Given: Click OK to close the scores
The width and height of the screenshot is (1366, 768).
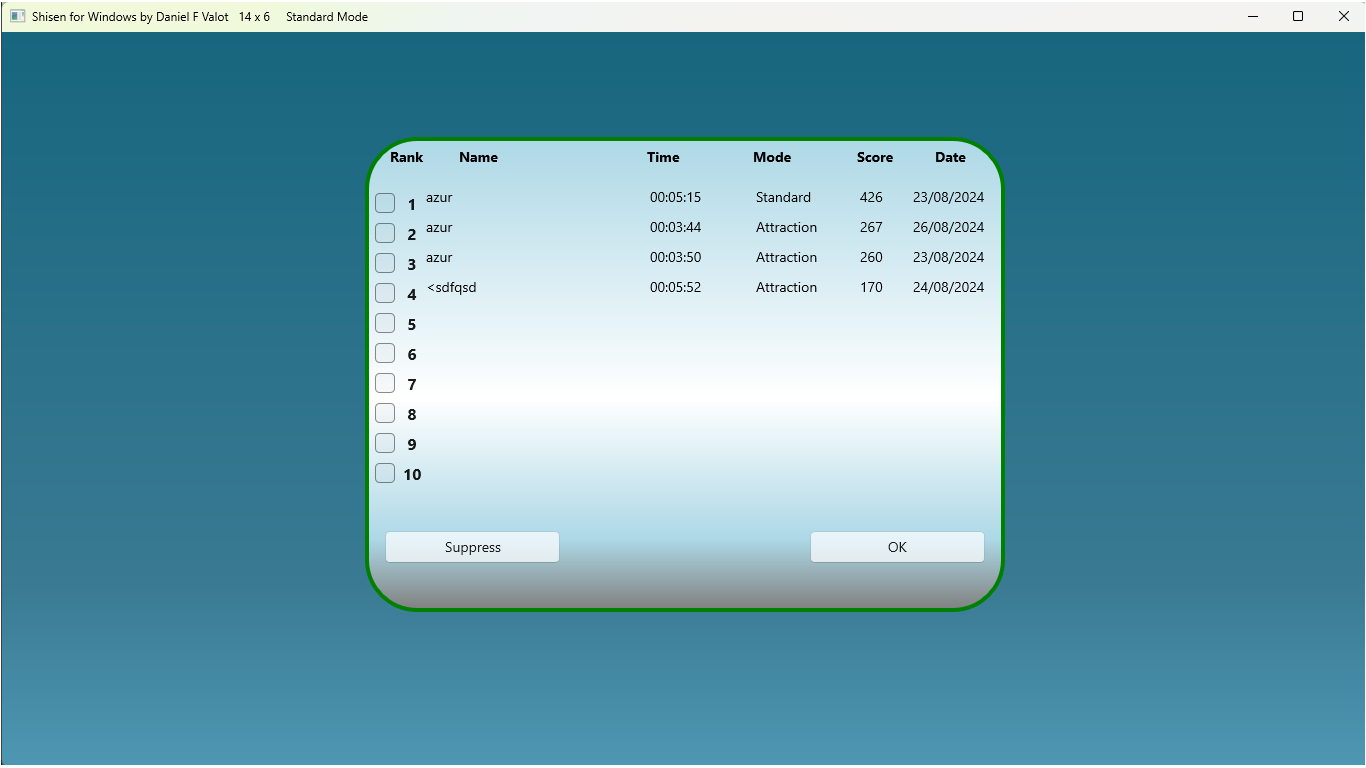Looking at the screenshot, I should tap(897, 547).
